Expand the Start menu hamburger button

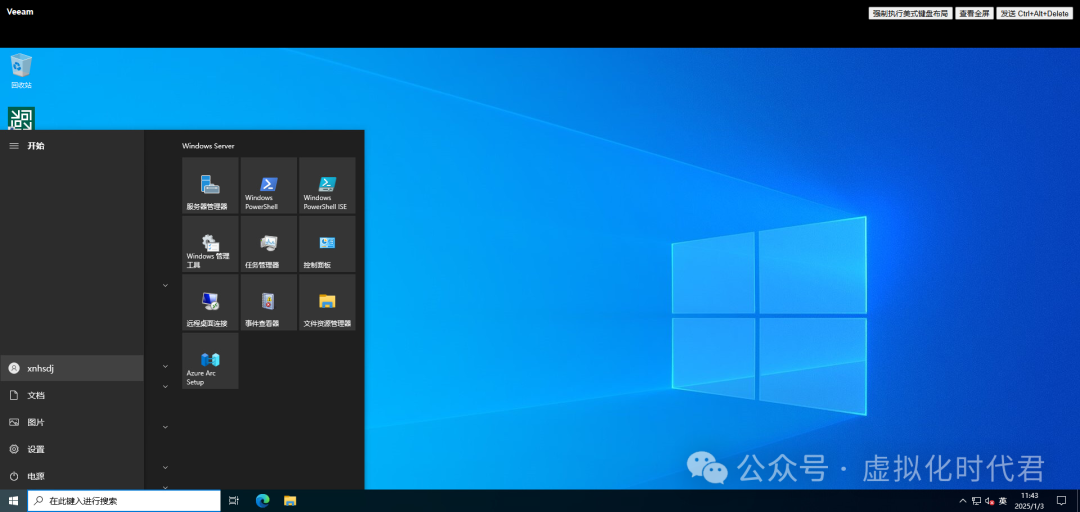coord(14,146)
